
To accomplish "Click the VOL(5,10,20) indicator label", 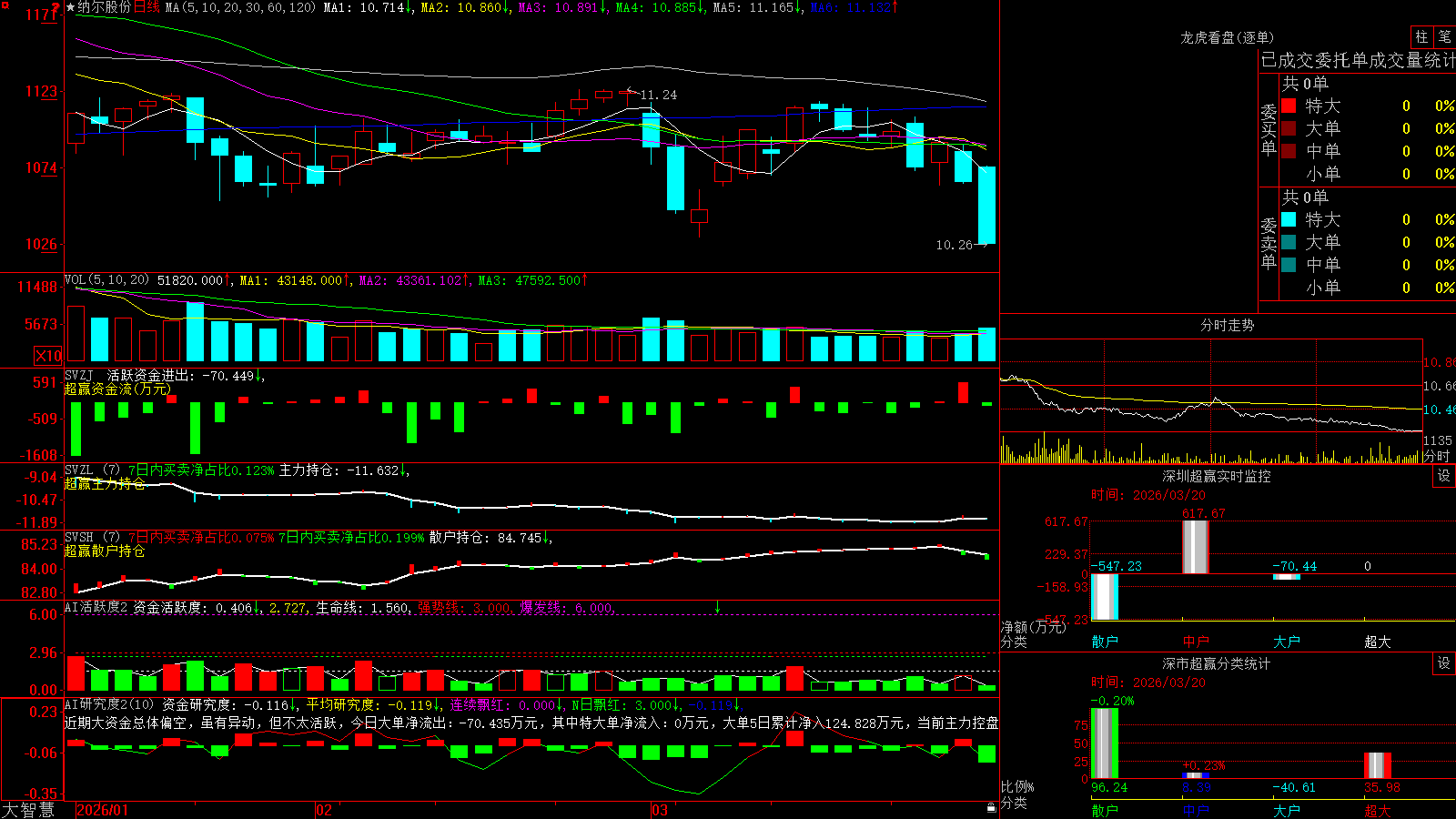I will pyautogui.click(x=106, y=279).
